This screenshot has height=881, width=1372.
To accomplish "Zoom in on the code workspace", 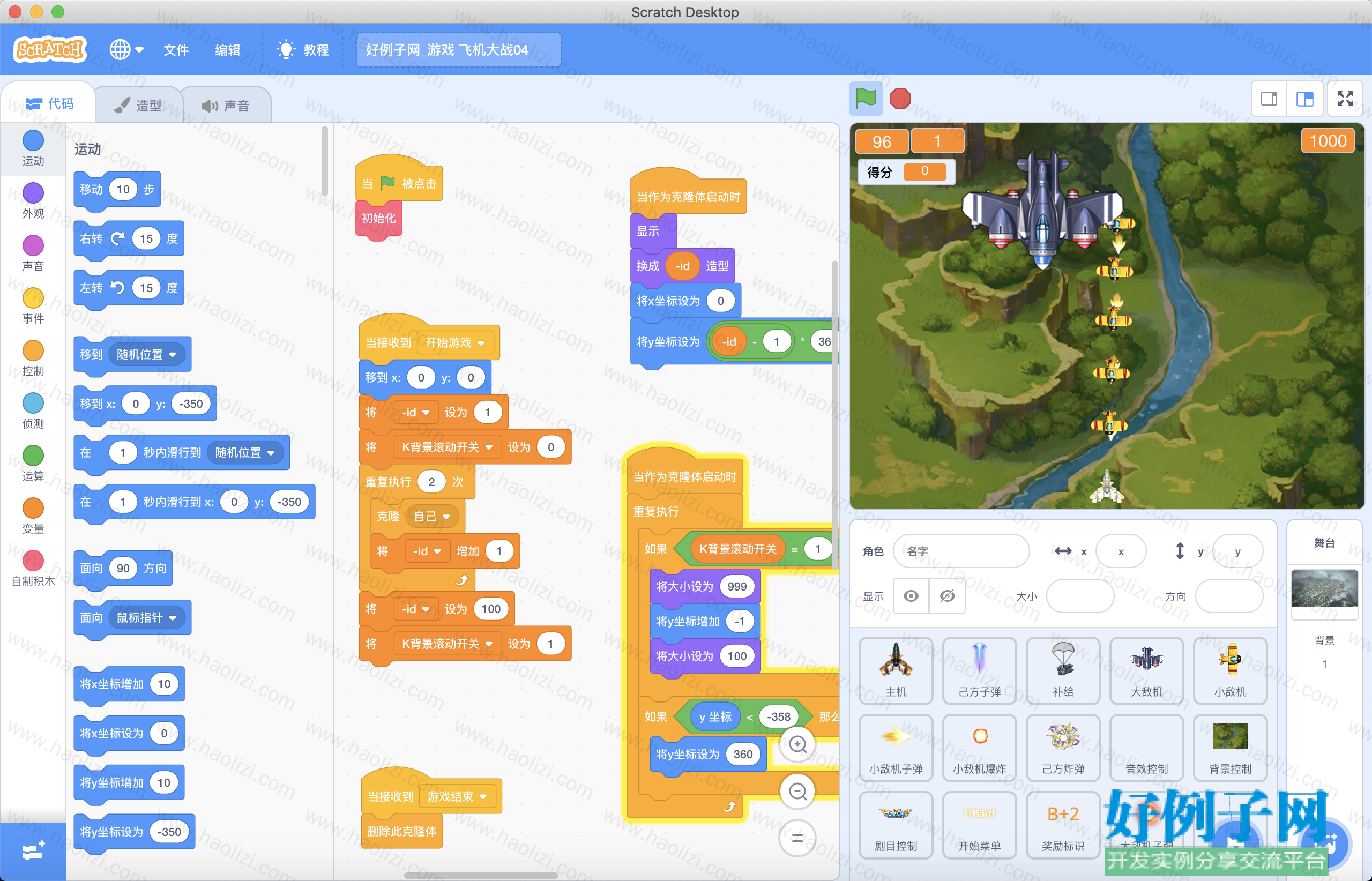I will [x=797, y=744].
